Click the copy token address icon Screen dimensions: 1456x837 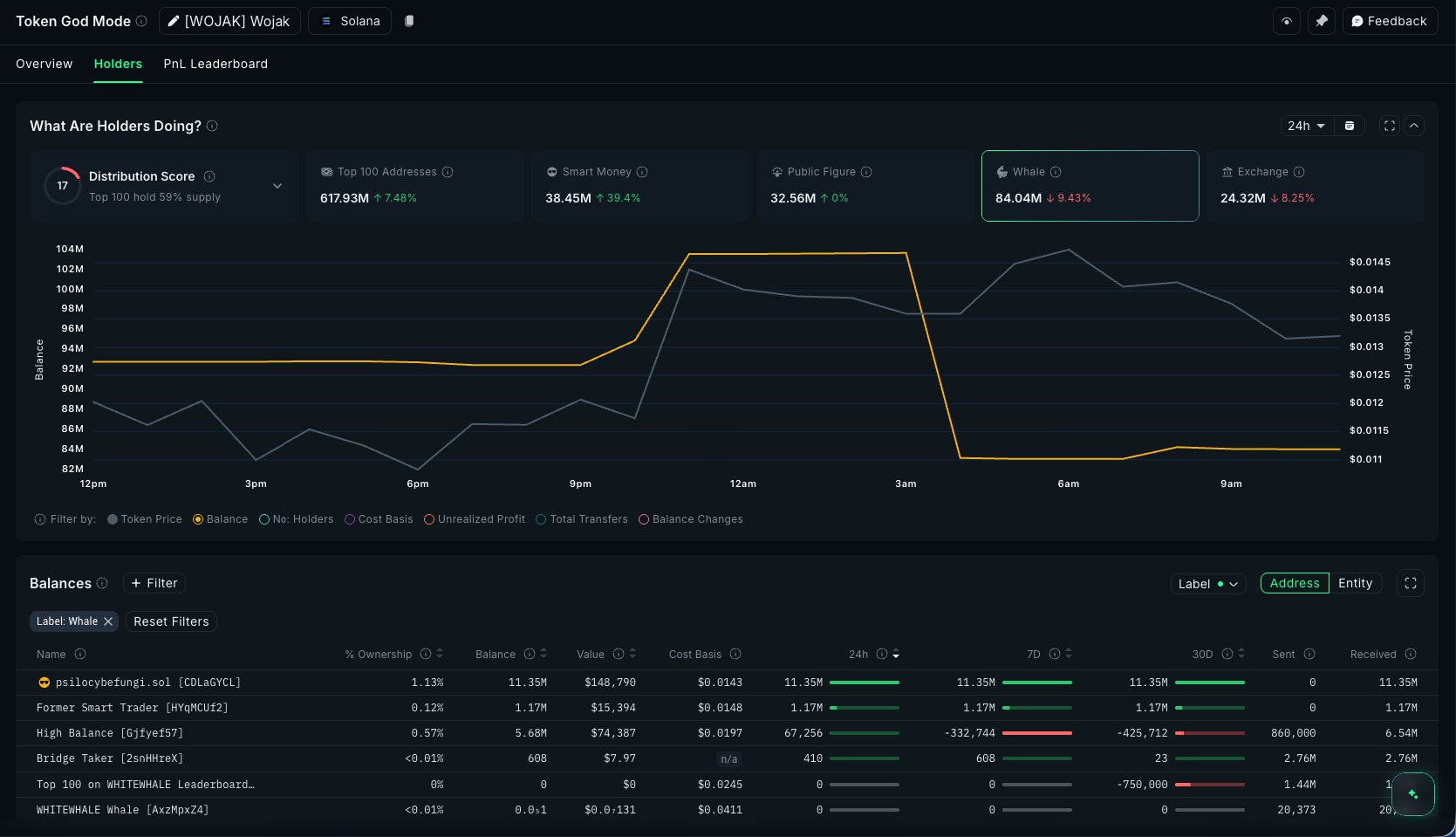(409, 21)
